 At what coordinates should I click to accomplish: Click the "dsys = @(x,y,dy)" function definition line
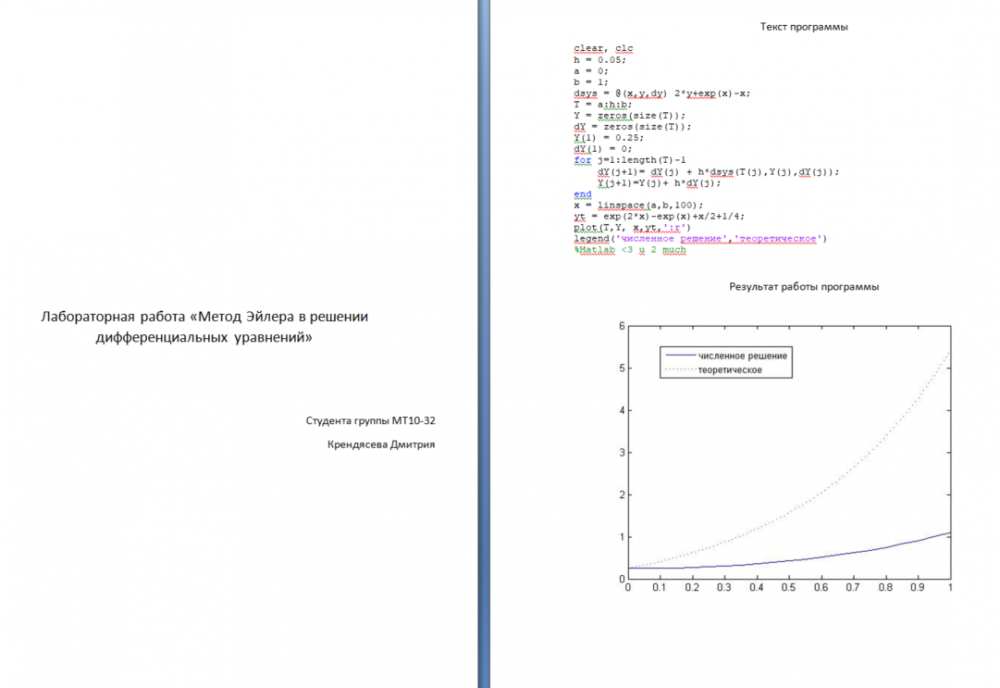pyautogui.click(x=662, y=93)
